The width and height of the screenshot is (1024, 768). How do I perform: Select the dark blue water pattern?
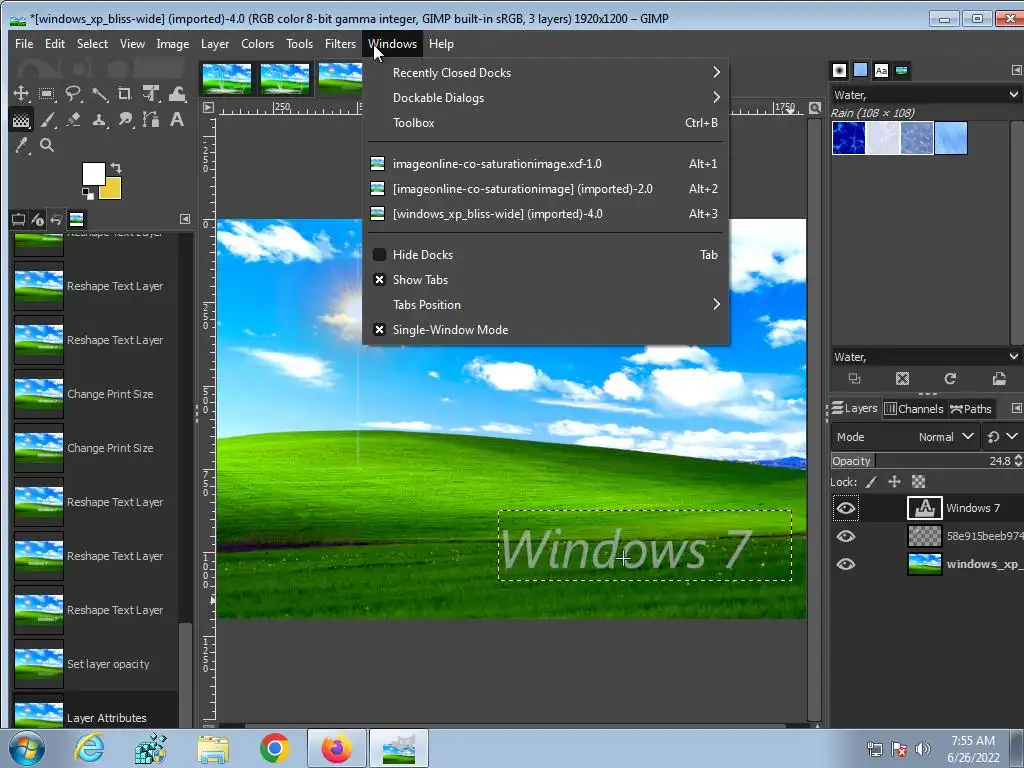click(849, 138)
